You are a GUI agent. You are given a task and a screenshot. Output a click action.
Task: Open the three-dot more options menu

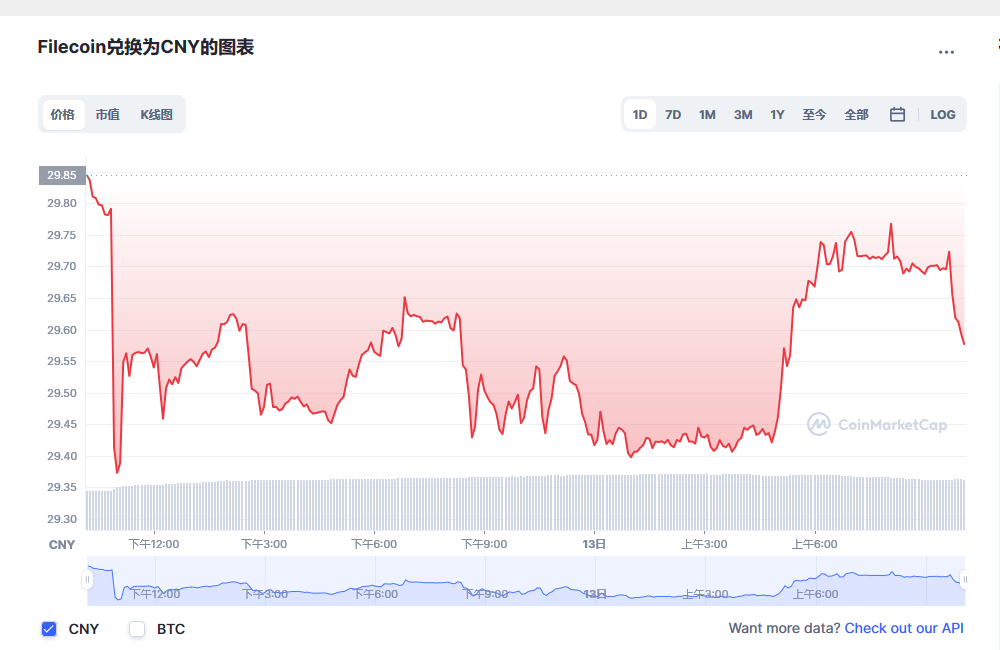coord(946,52)
